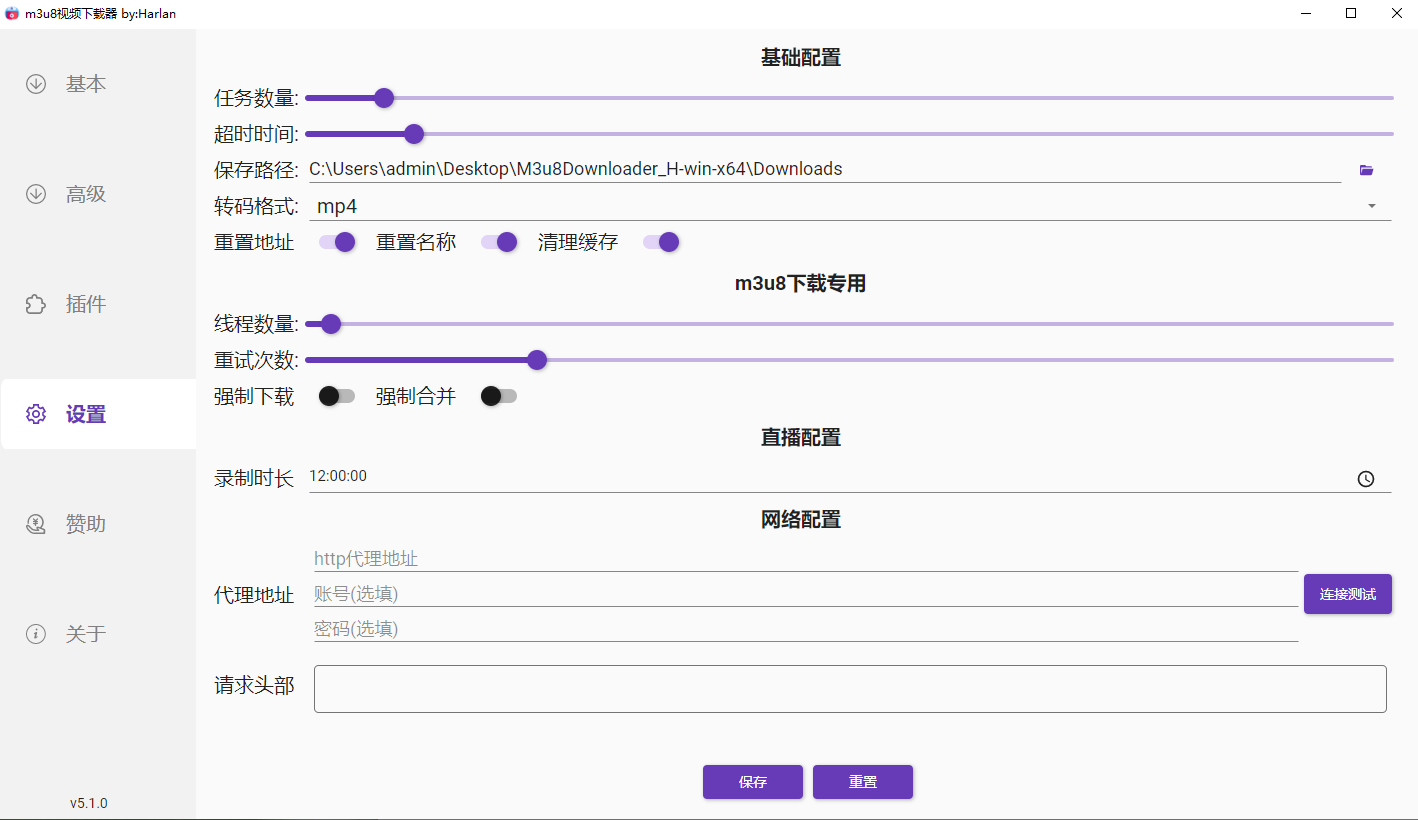Click the 保存 button
The width and height of the screenshot is (1418, 820).
pyautogui.click(x=753, y=782)
